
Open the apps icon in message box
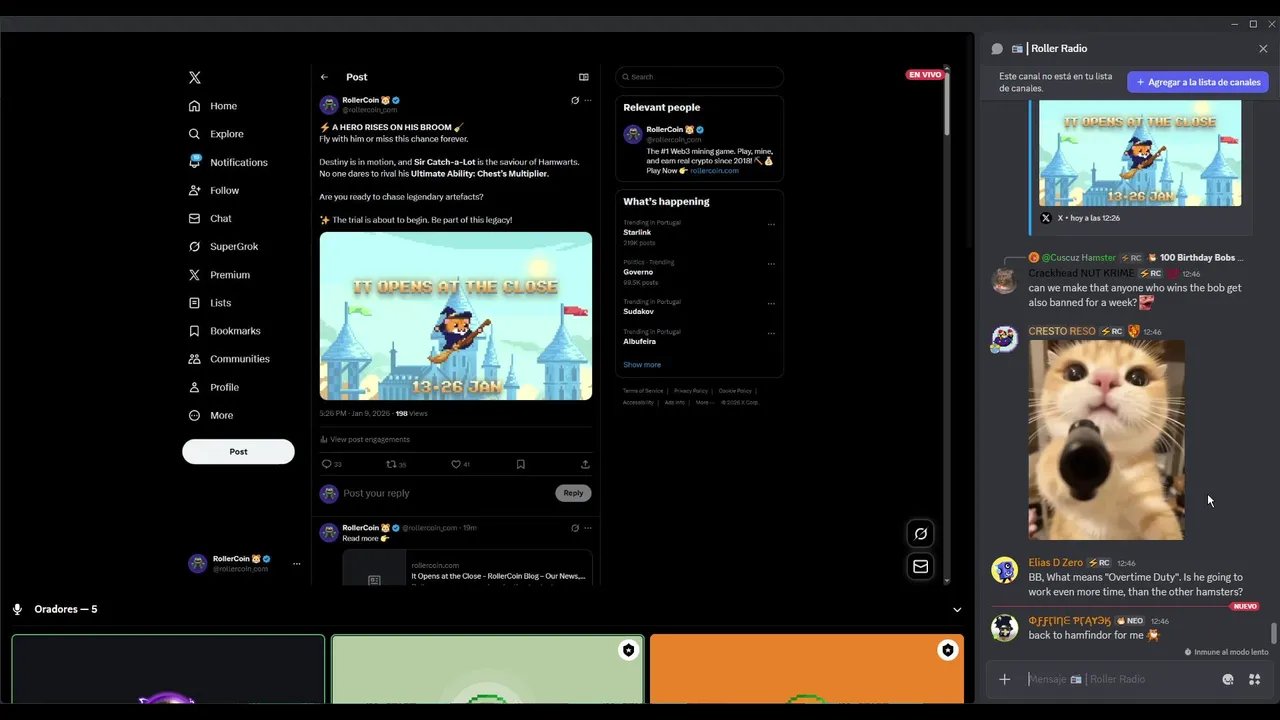pyautogui.click(x=1254, y=680)
